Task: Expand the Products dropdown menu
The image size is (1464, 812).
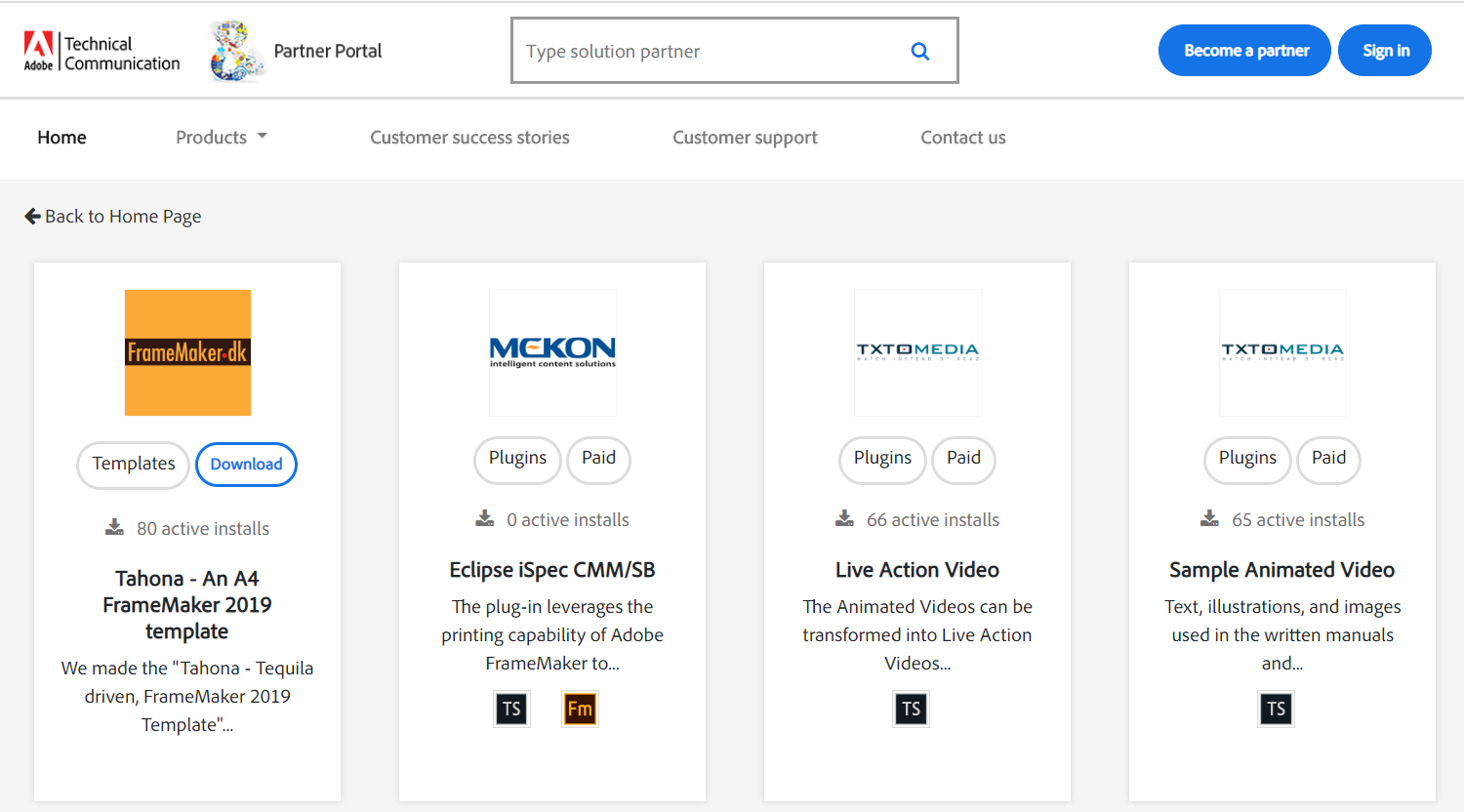Action: [x=221, y=138]
